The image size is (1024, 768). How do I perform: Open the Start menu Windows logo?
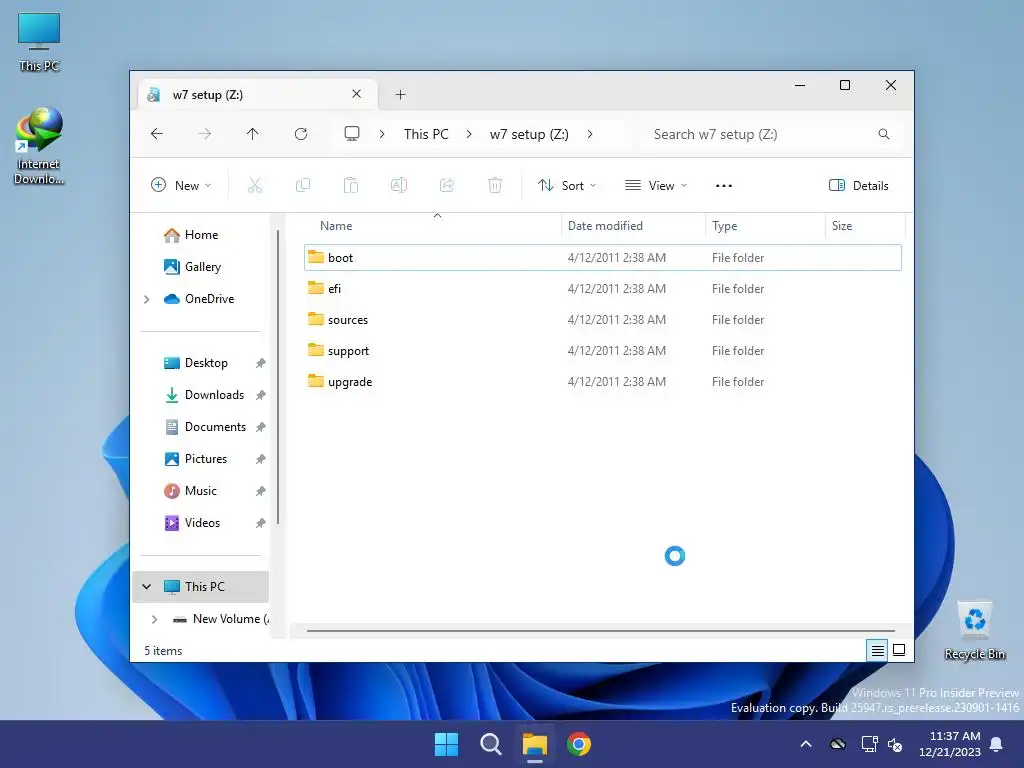(x=447, y=744)
